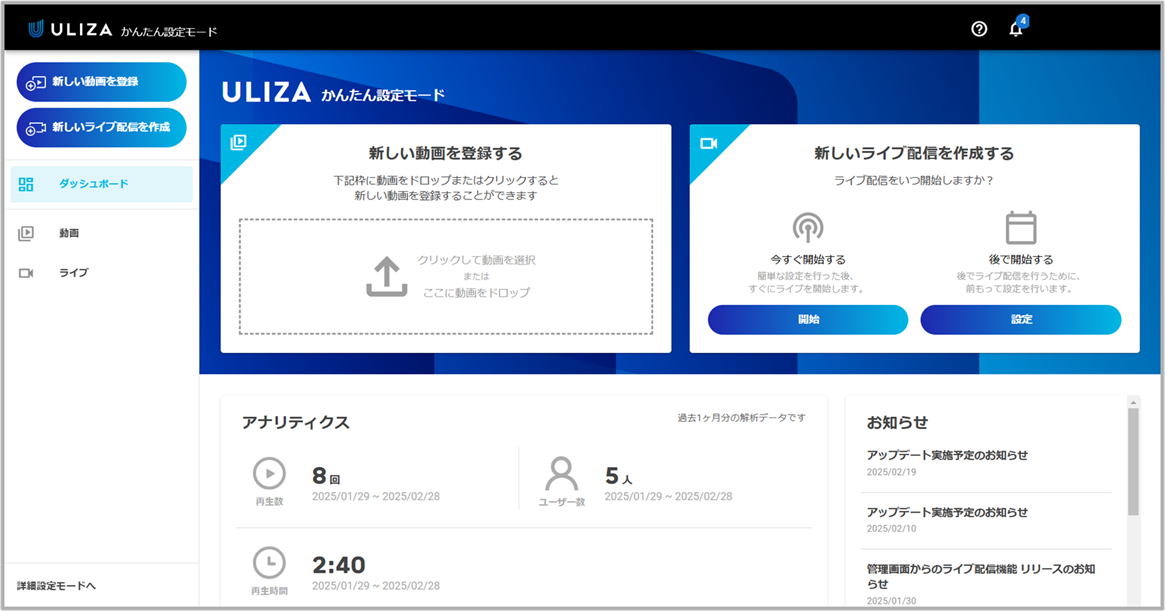
Task: Click the 2:40 playback time value
Action: point(339,565)
